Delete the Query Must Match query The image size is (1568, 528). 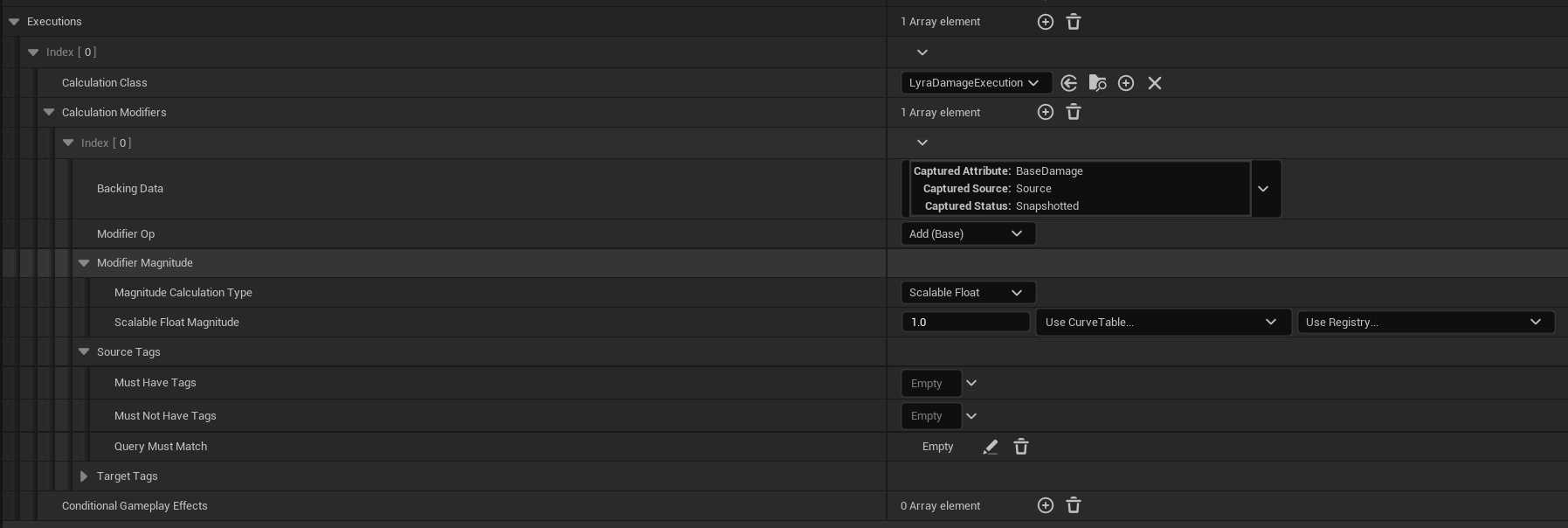(x=1020, y=447)
